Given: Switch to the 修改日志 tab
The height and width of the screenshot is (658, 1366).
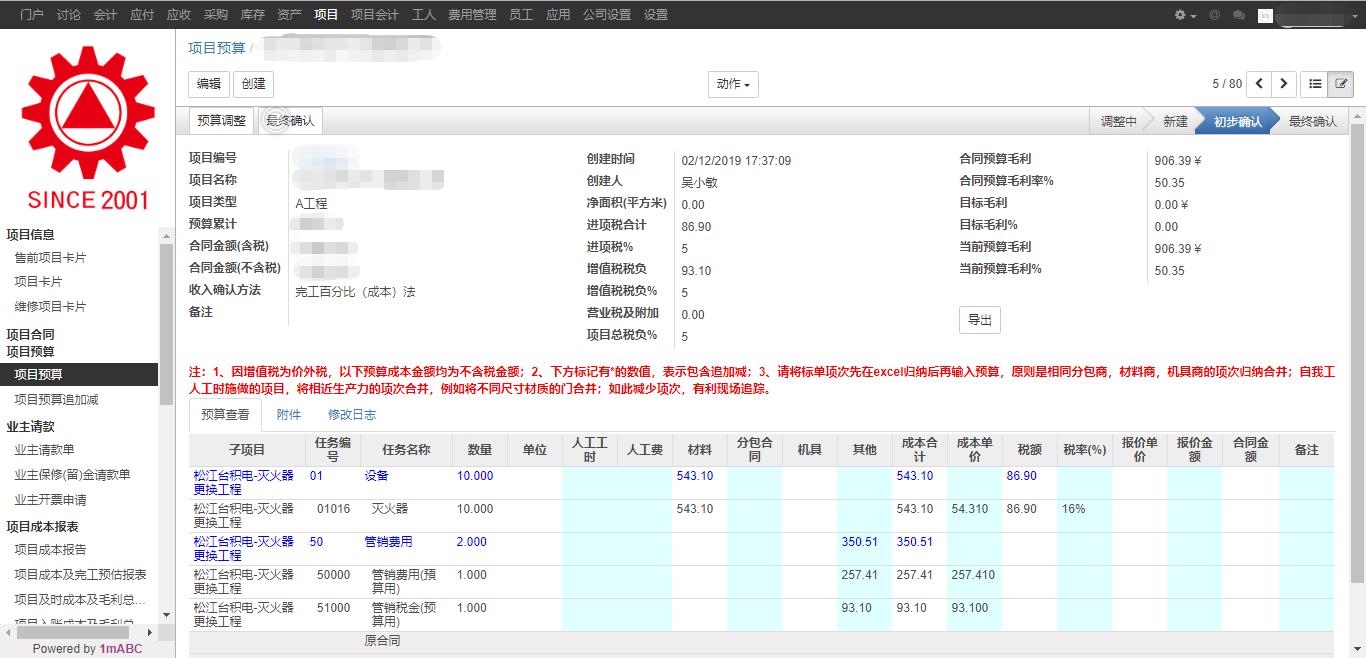Looking at the screenshot, I should click(x=352, y=414).
